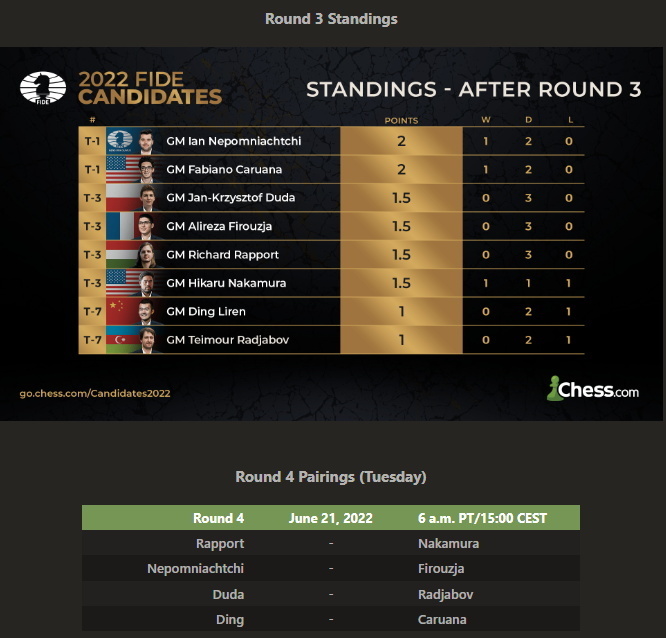Click Richard Rapport's Hungary flag photo
Image resolution: width=666 pixels, height=638 pixels.
click(121, 254)
